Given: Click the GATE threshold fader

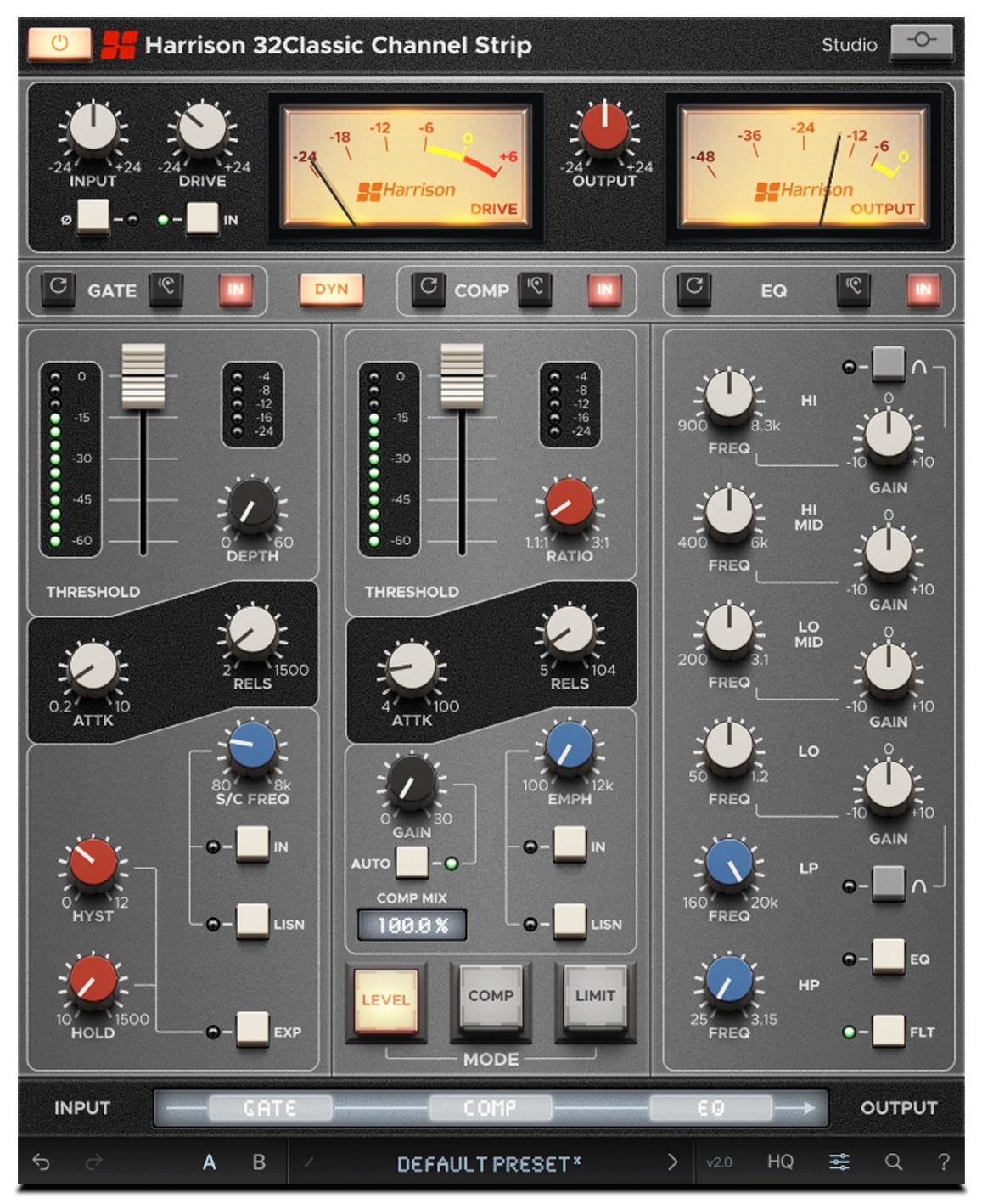Looking at the screenshot, I should [x=143, y=376].
